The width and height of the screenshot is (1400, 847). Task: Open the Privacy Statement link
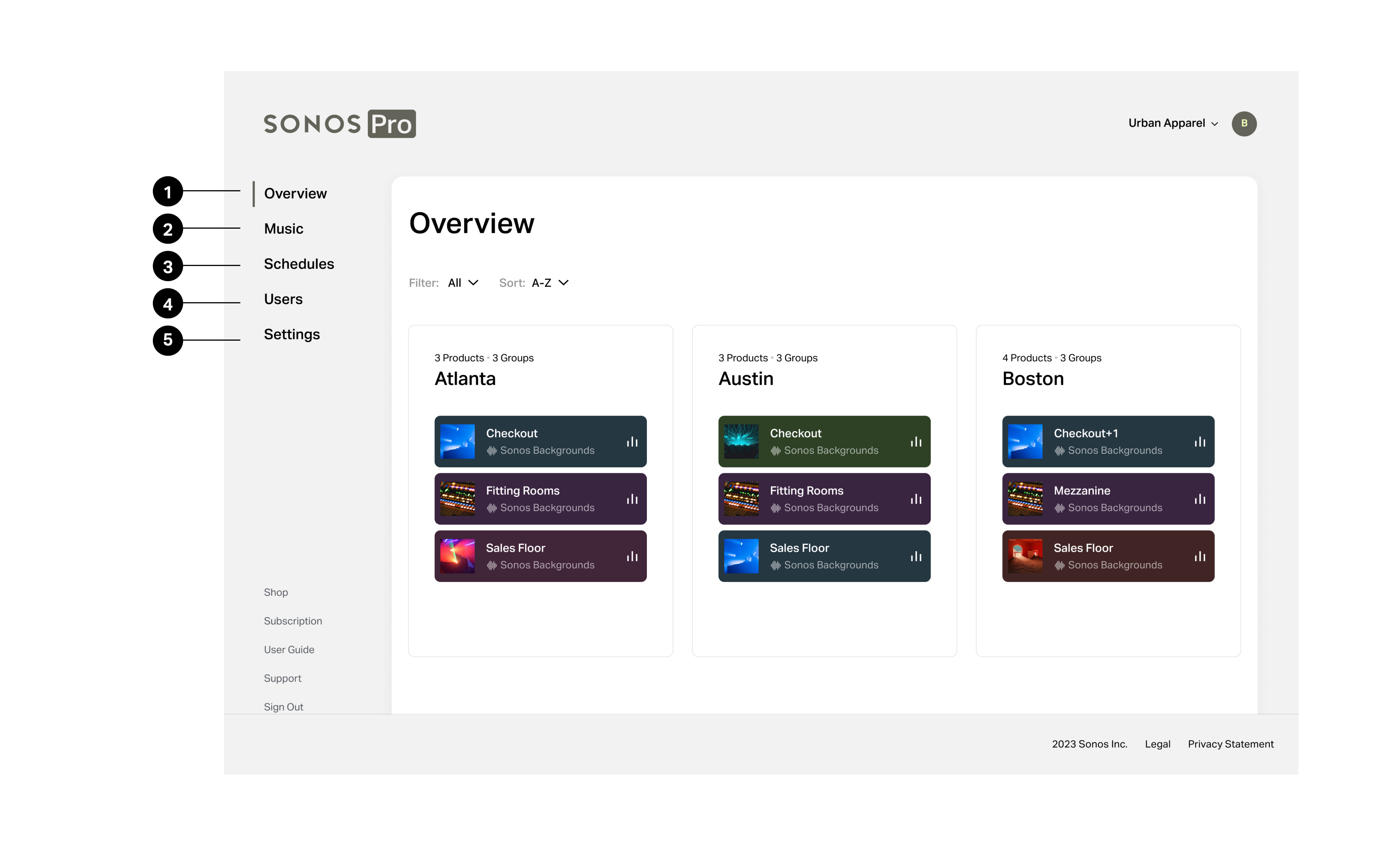point(1230,744)
